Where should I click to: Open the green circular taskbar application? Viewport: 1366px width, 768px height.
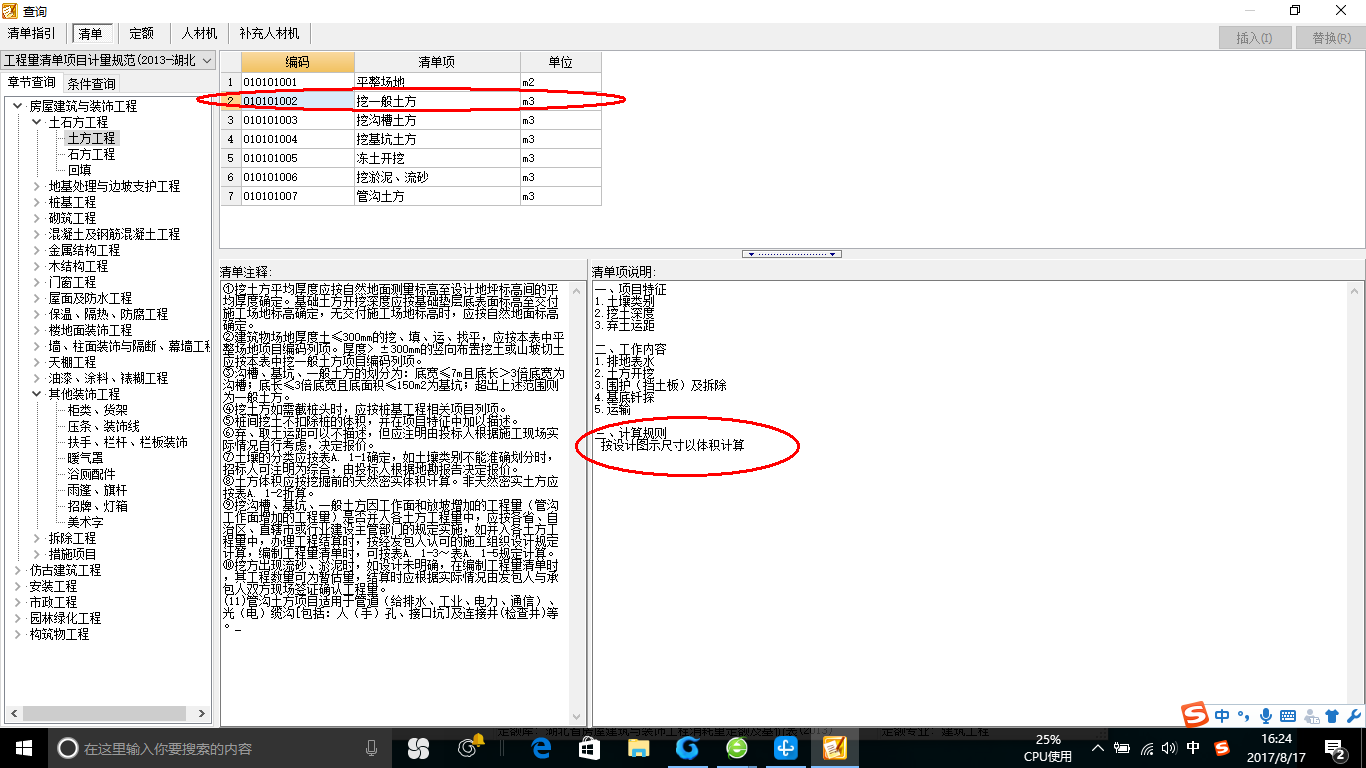[x=736, y=748]
